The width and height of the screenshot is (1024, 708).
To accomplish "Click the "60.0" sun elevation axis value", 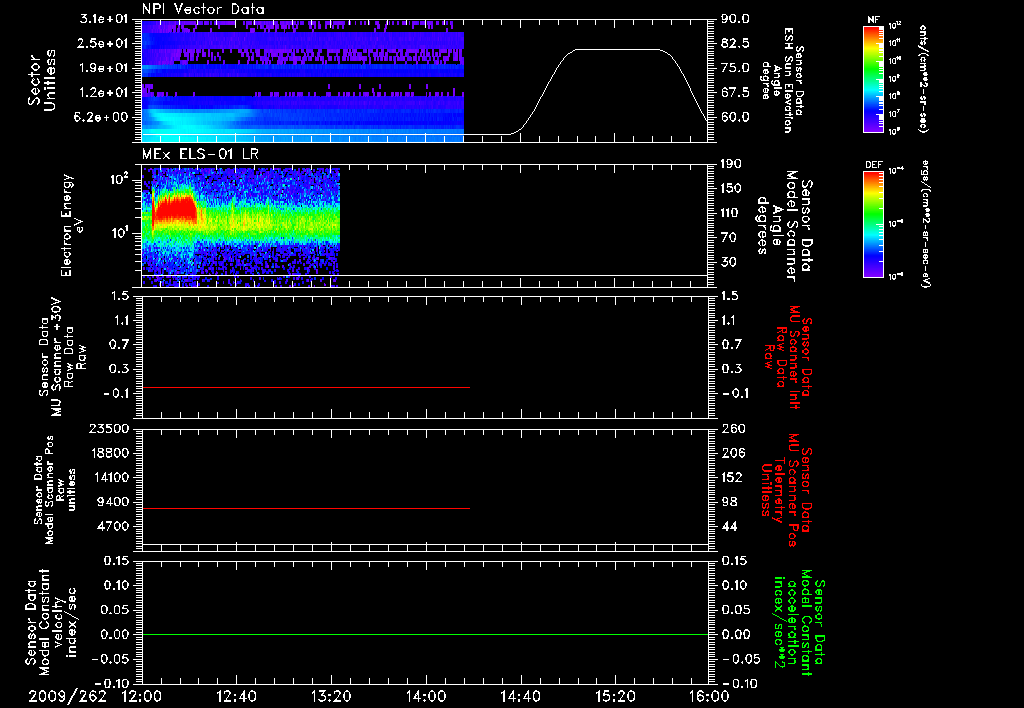I will coord(735,118).
